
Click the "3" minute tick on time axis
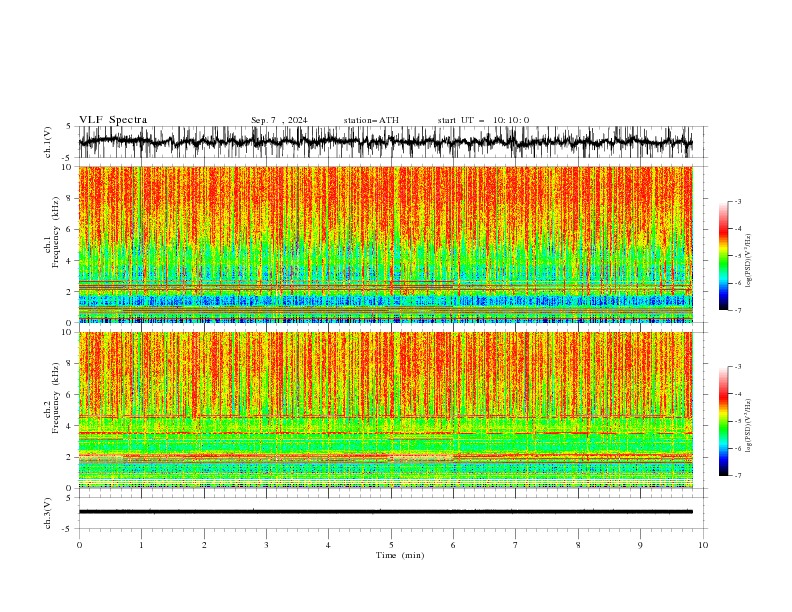point(266,545)
